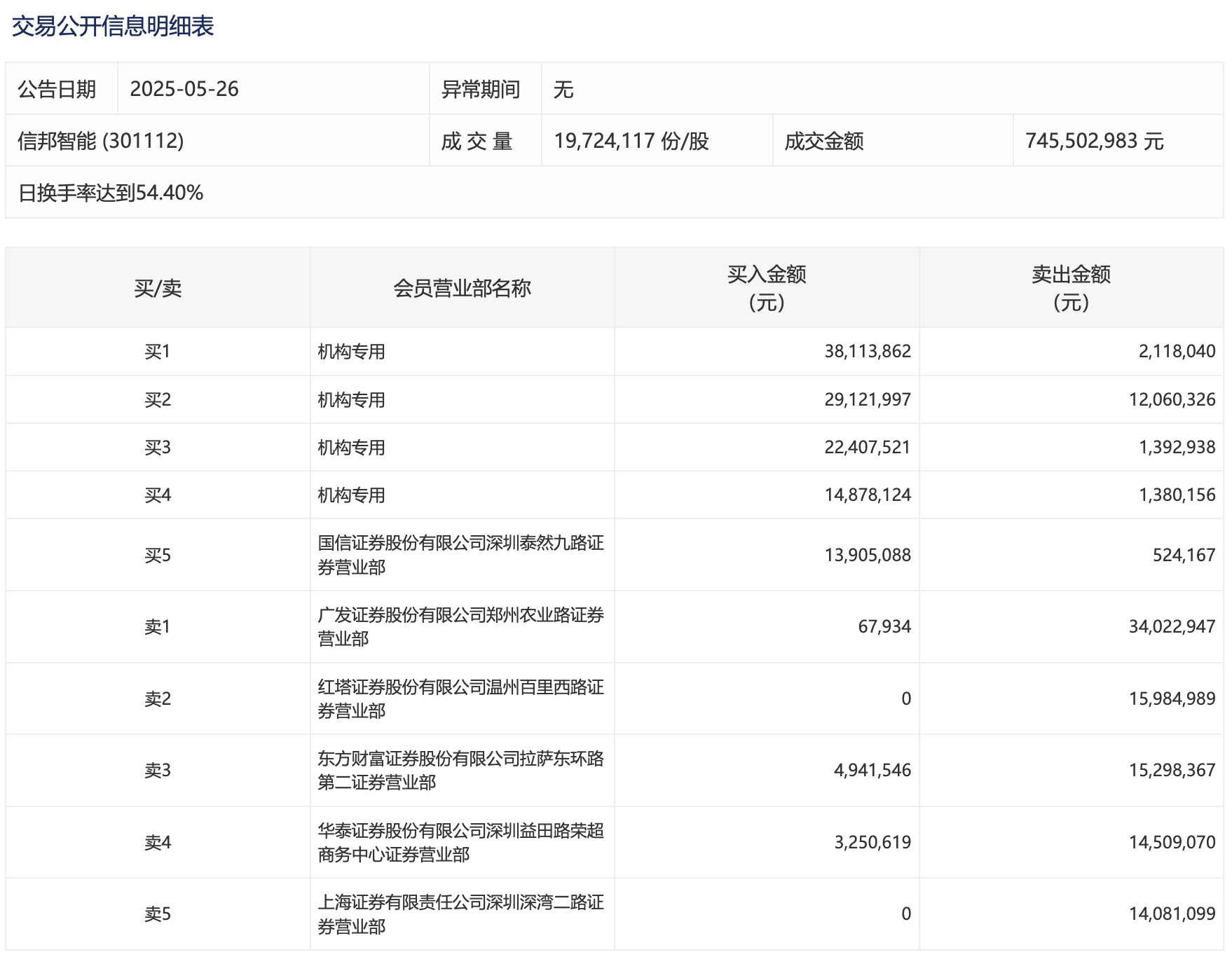Open 华泰证券 深圳益田路荣超商务中心 branch name

click(460, 843)
